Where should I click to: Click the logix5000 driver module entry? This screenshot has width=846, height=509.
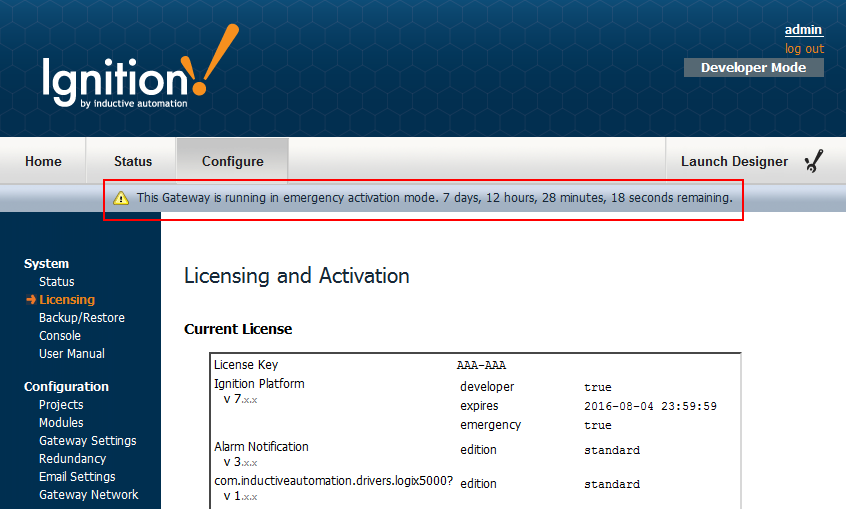pos(333,481)
